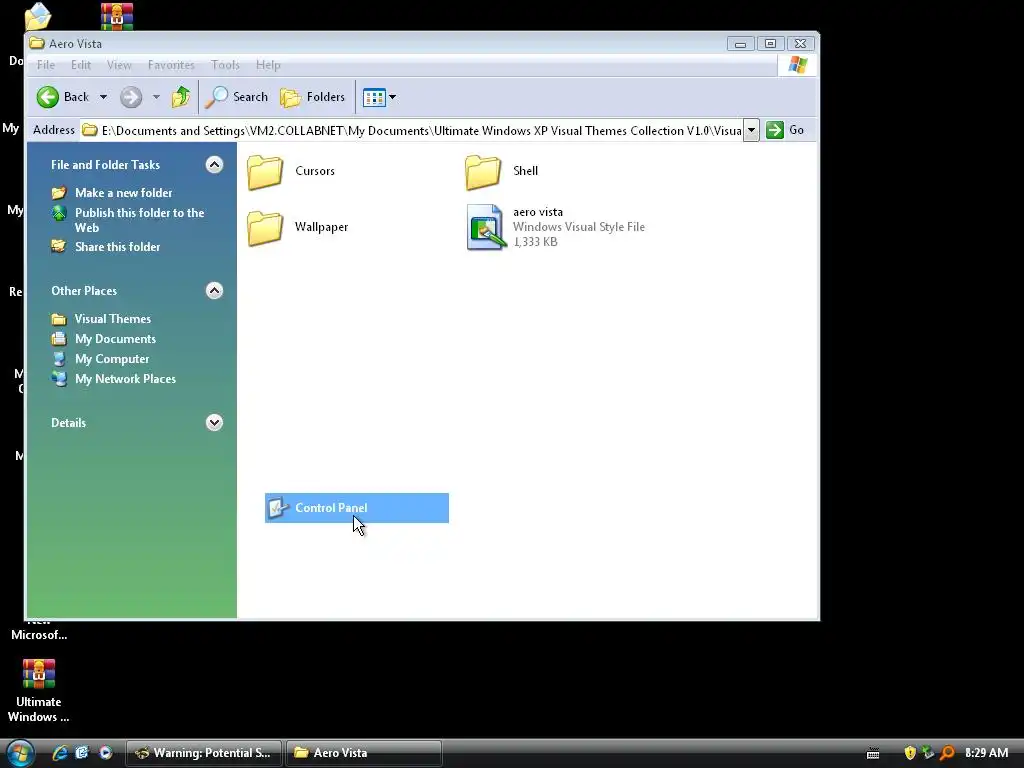Minimize the Aero Vista window
The width and height of the screenshot is (1024, 768).
point(740,44)
